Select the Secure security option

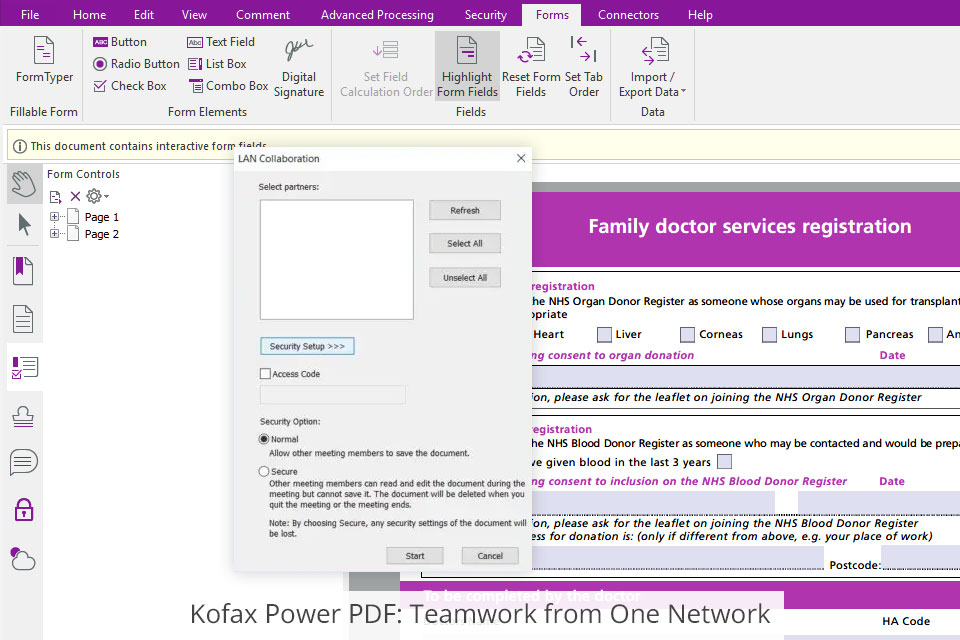click(264, 472)
